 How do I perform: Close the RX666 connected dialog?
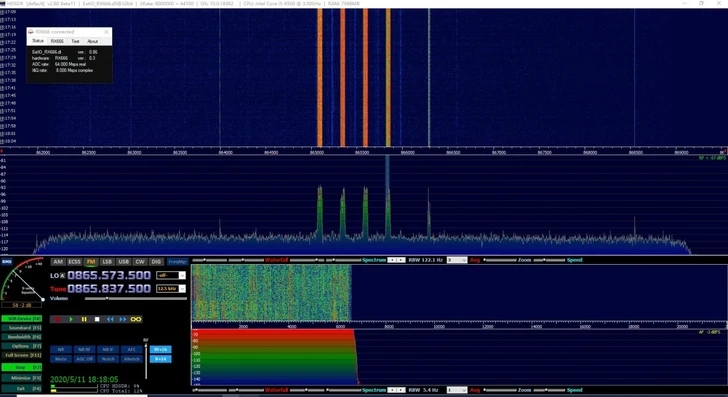(106, 32)
